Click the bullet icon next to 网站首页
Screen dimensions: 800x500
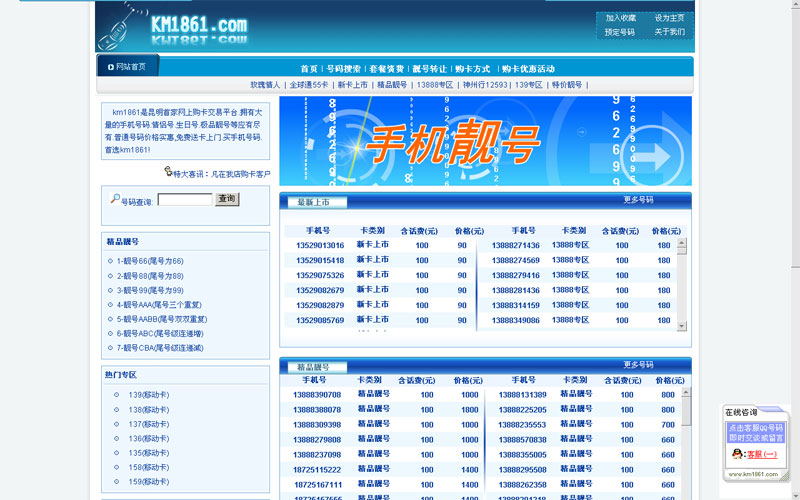click(x=109, y=67)
